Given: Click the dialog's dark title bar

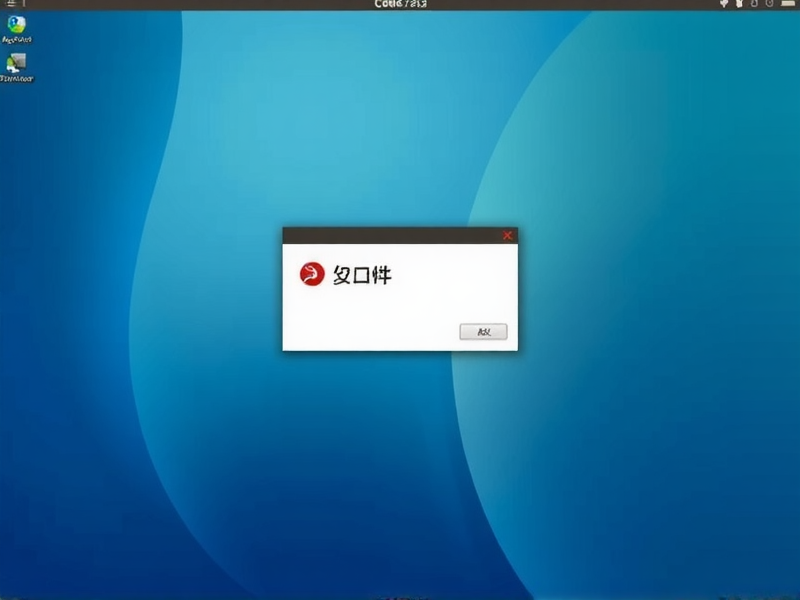Looking at the screenshot, I should click(x=390, y=235).
